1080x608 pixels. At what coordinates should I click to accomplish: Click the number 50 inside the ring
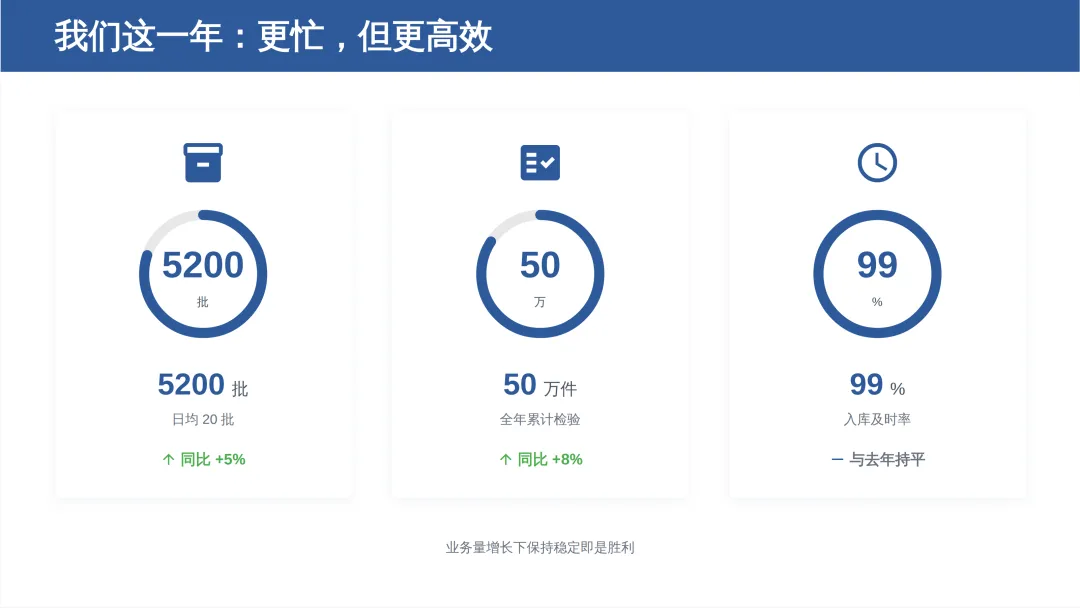point(540,265)
